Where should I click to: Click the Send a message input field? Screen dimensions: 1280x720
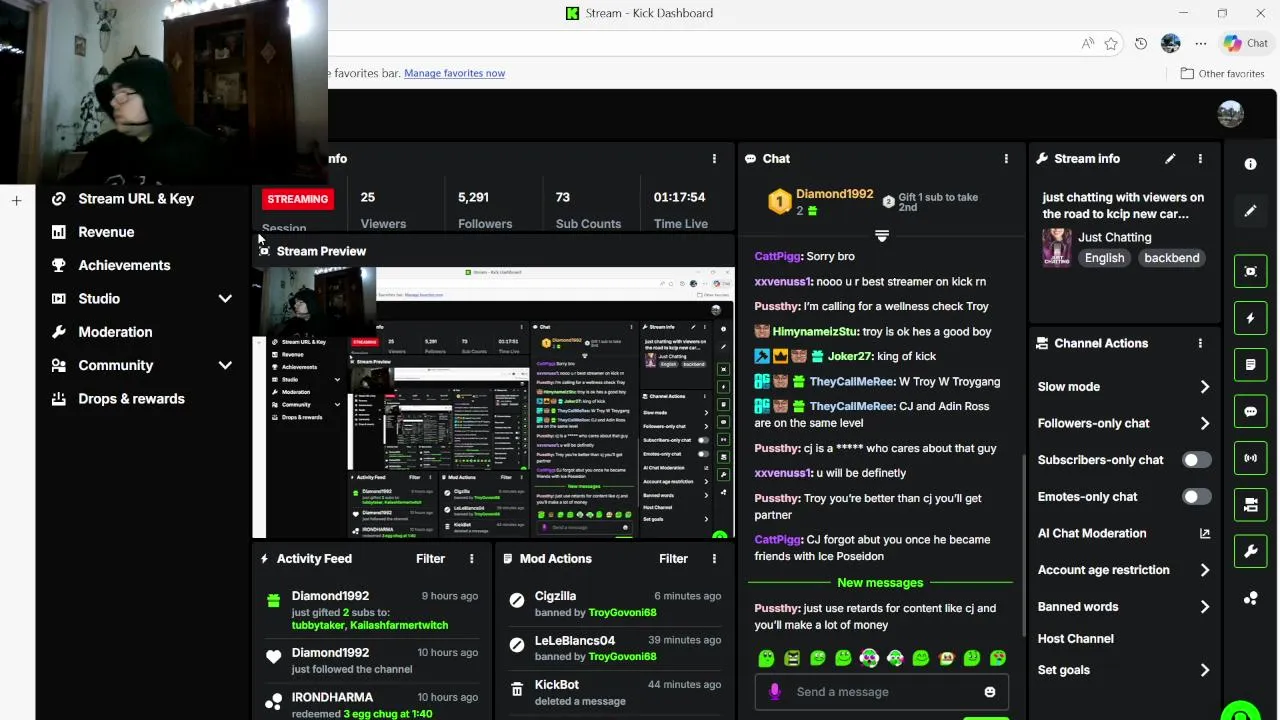click(x=880, y=692)
